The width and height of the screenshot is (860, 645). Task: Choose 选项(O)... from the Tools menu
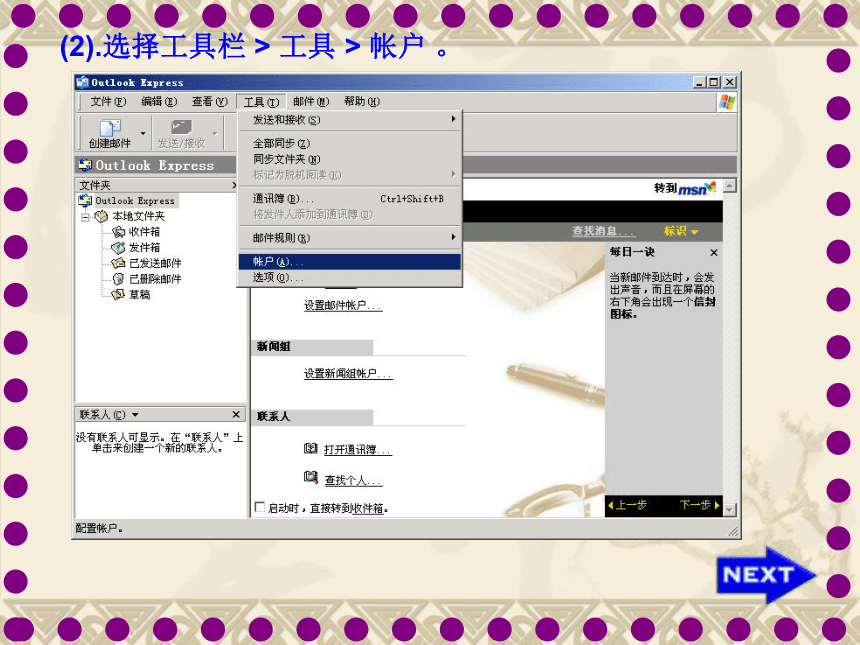(349, 278)
